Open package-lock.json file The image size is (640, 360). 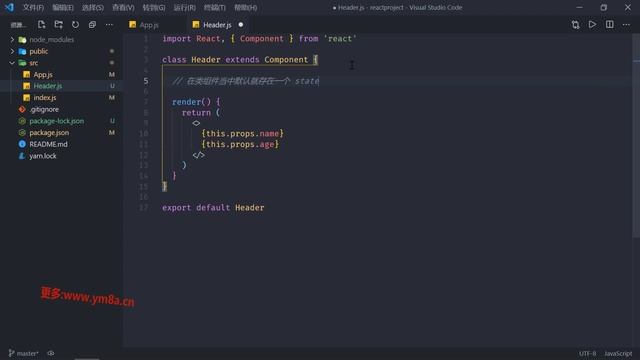(x=56, y=121)
